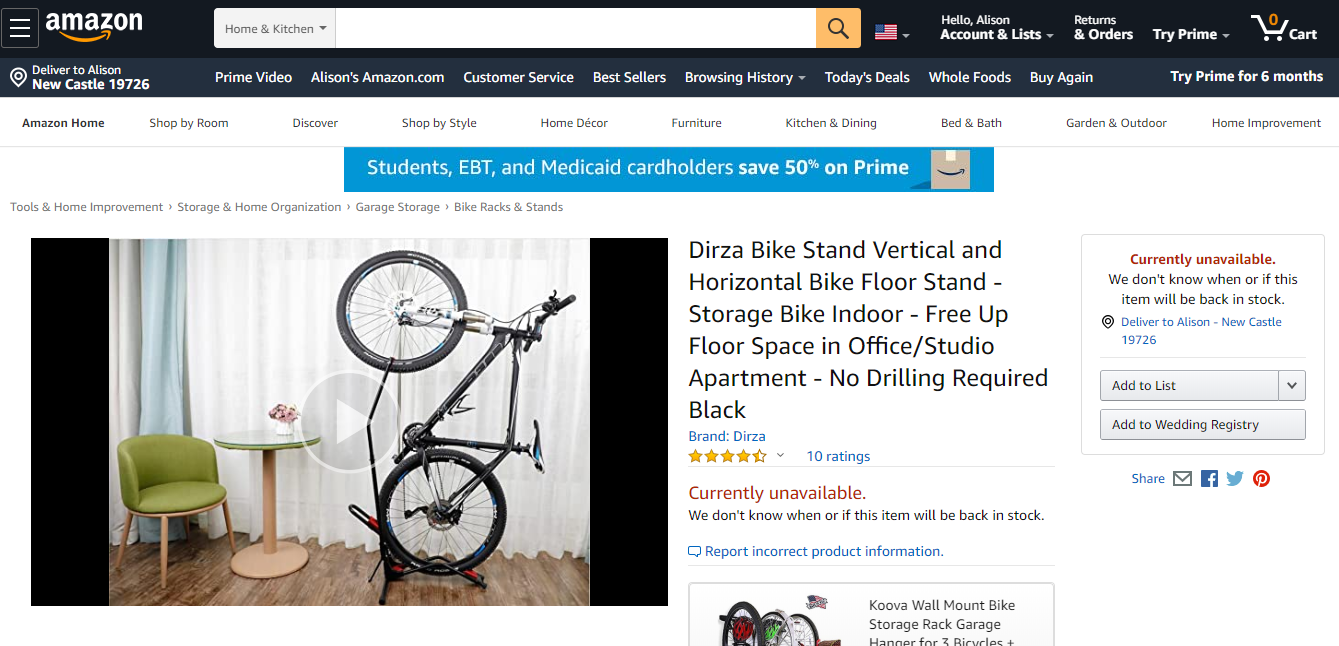Click the Amazon logo
Screen dimensions: 1339x646
coord(94,27)
